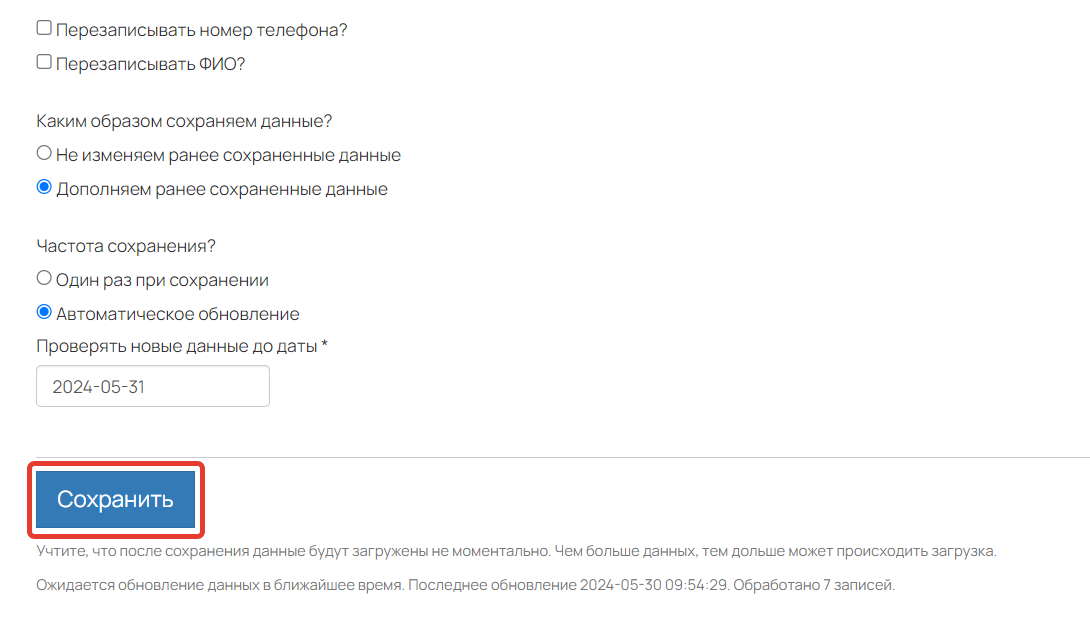Select 'Один раз при сохранении' radio option
Screen dimensions: 1090x620
coord(44,278)
